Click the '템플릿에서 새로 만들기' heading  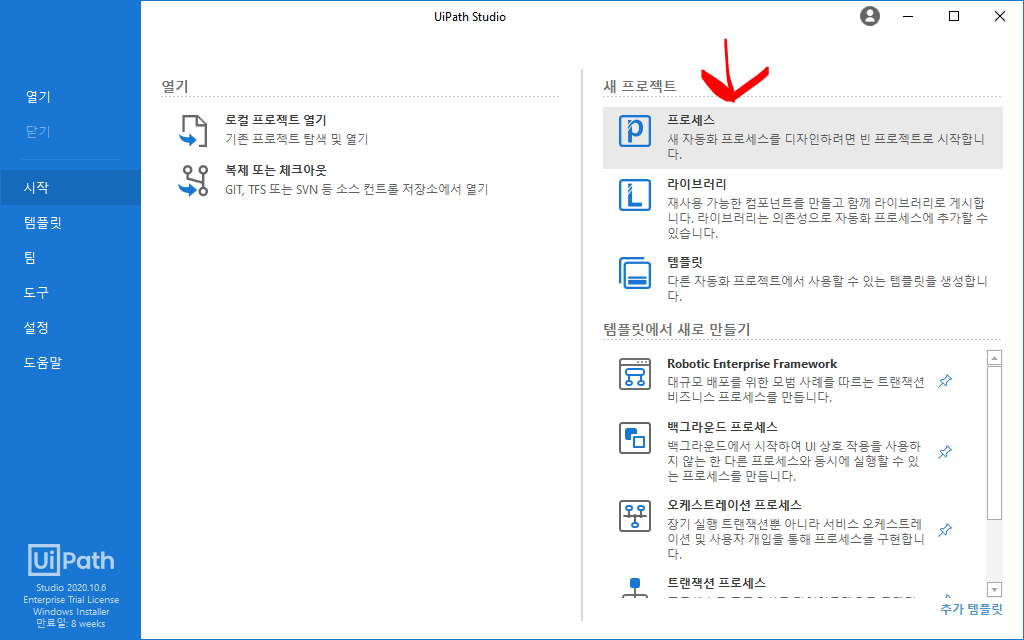coord(677,329)
